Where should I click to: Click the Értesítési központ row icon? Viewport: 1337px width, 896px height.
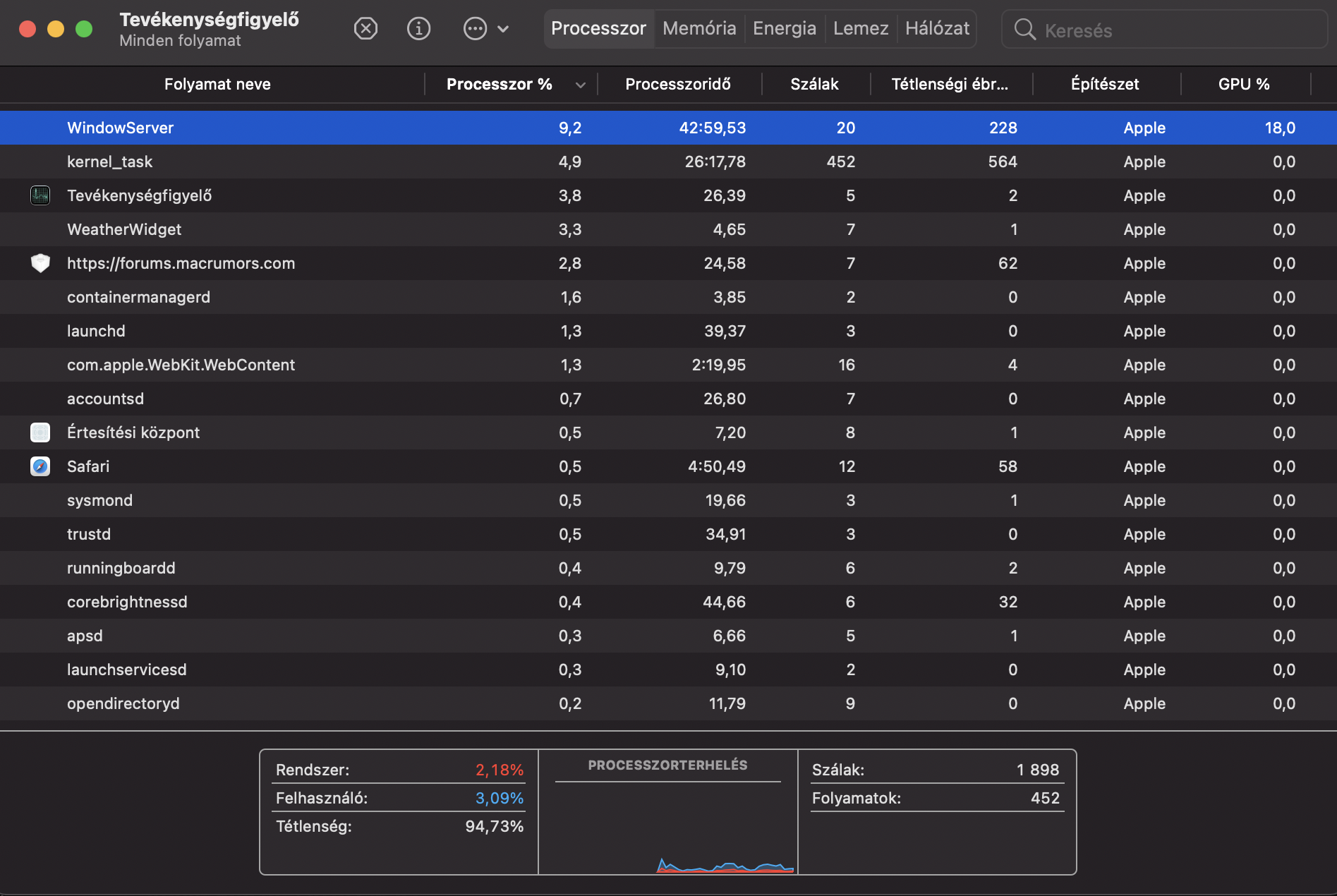(40, 432)
